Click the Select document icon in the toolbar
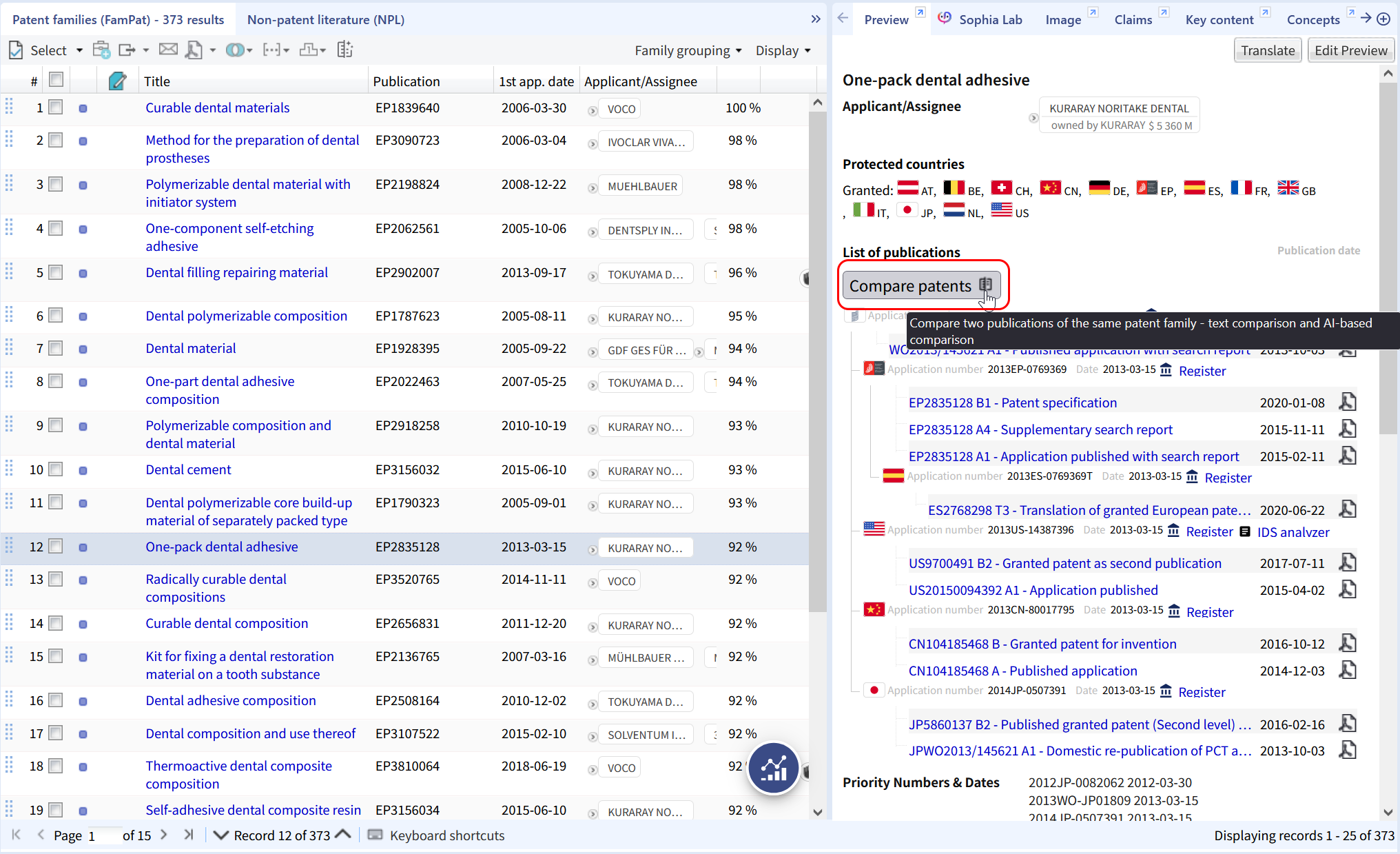The width and height of the screenshot is (1400, 854). [15, 50]
